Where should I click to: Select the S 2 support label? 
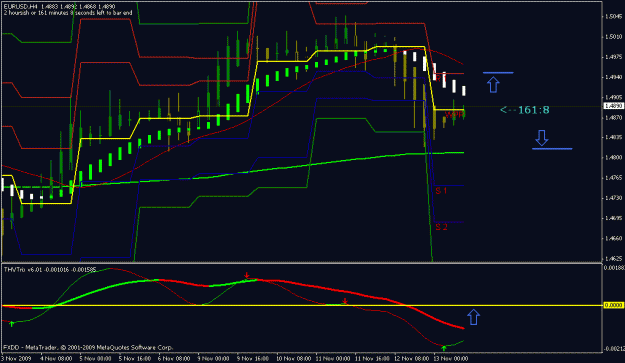pyautogui.click(x=441, y=227)
